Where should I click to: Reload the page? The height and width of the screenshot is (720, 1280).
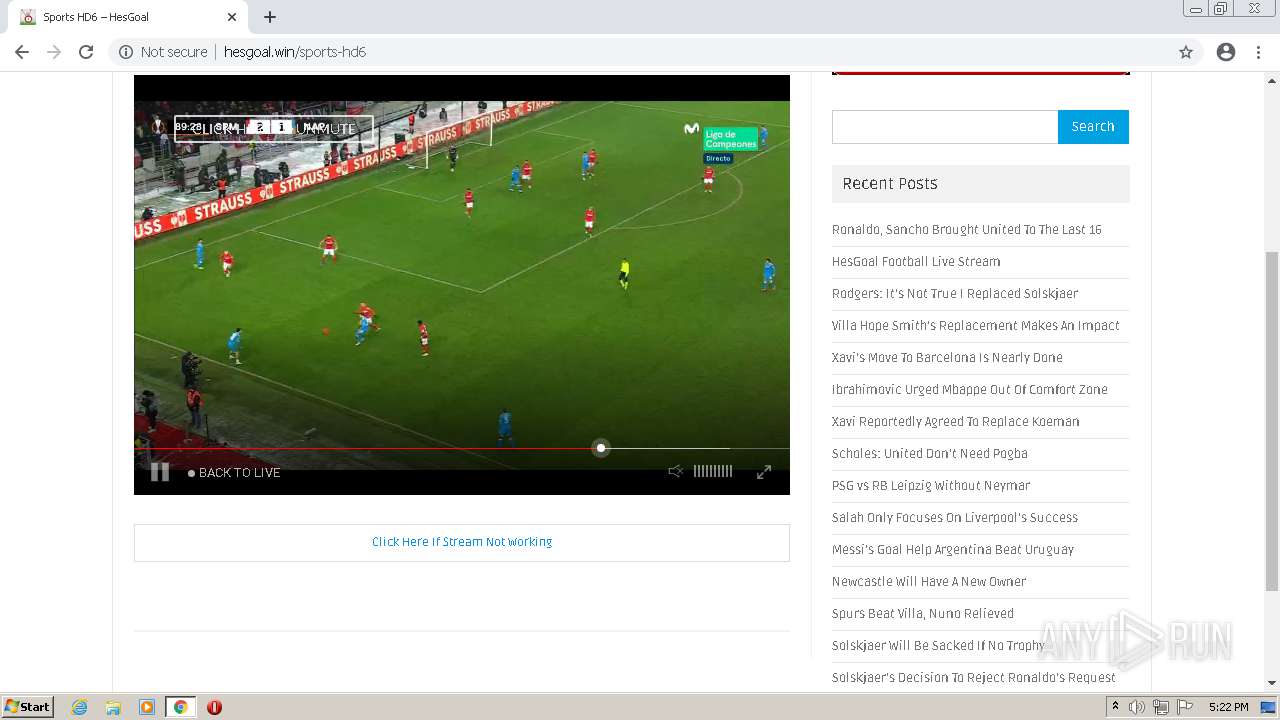click(x=86, y=52)
